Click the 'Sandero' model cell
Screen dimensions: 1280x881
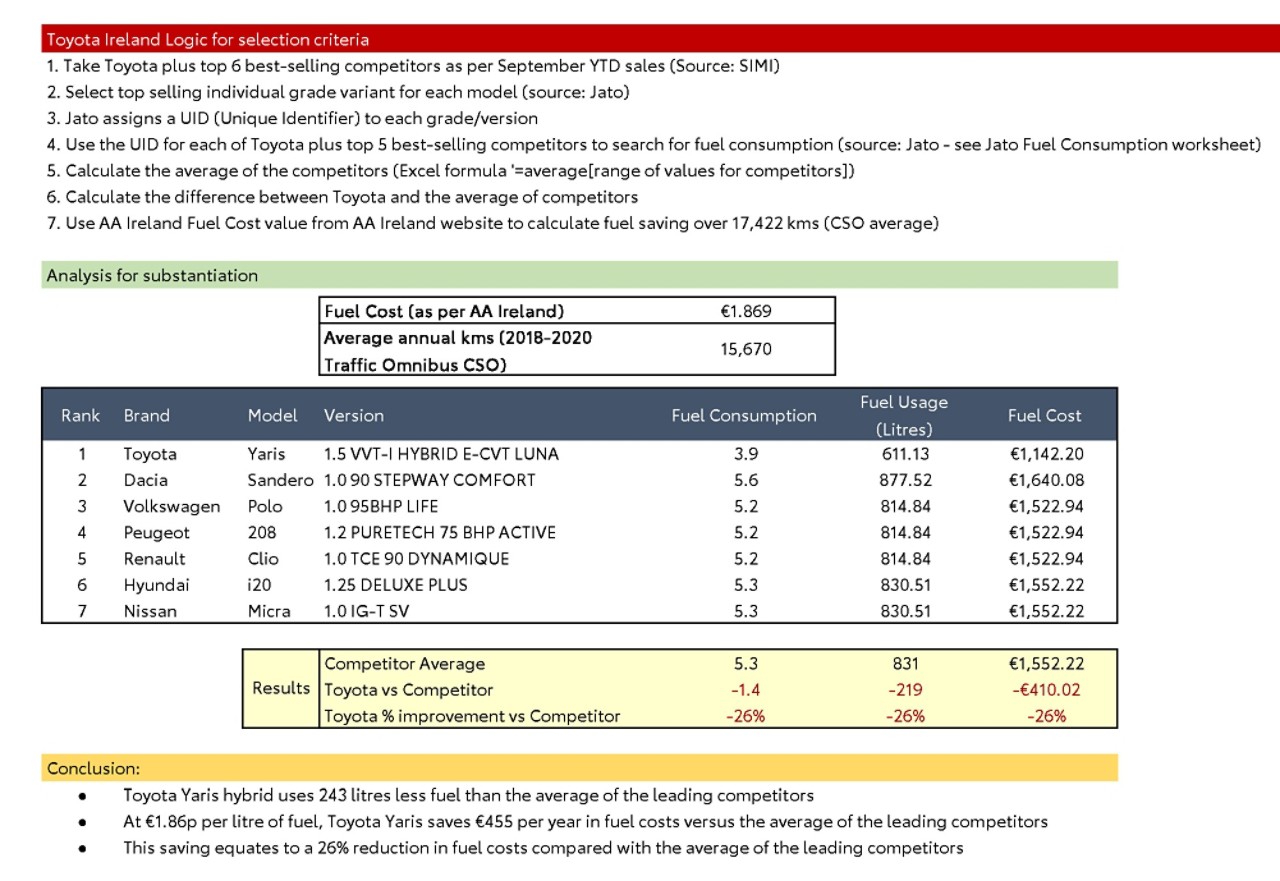(280, 480)
